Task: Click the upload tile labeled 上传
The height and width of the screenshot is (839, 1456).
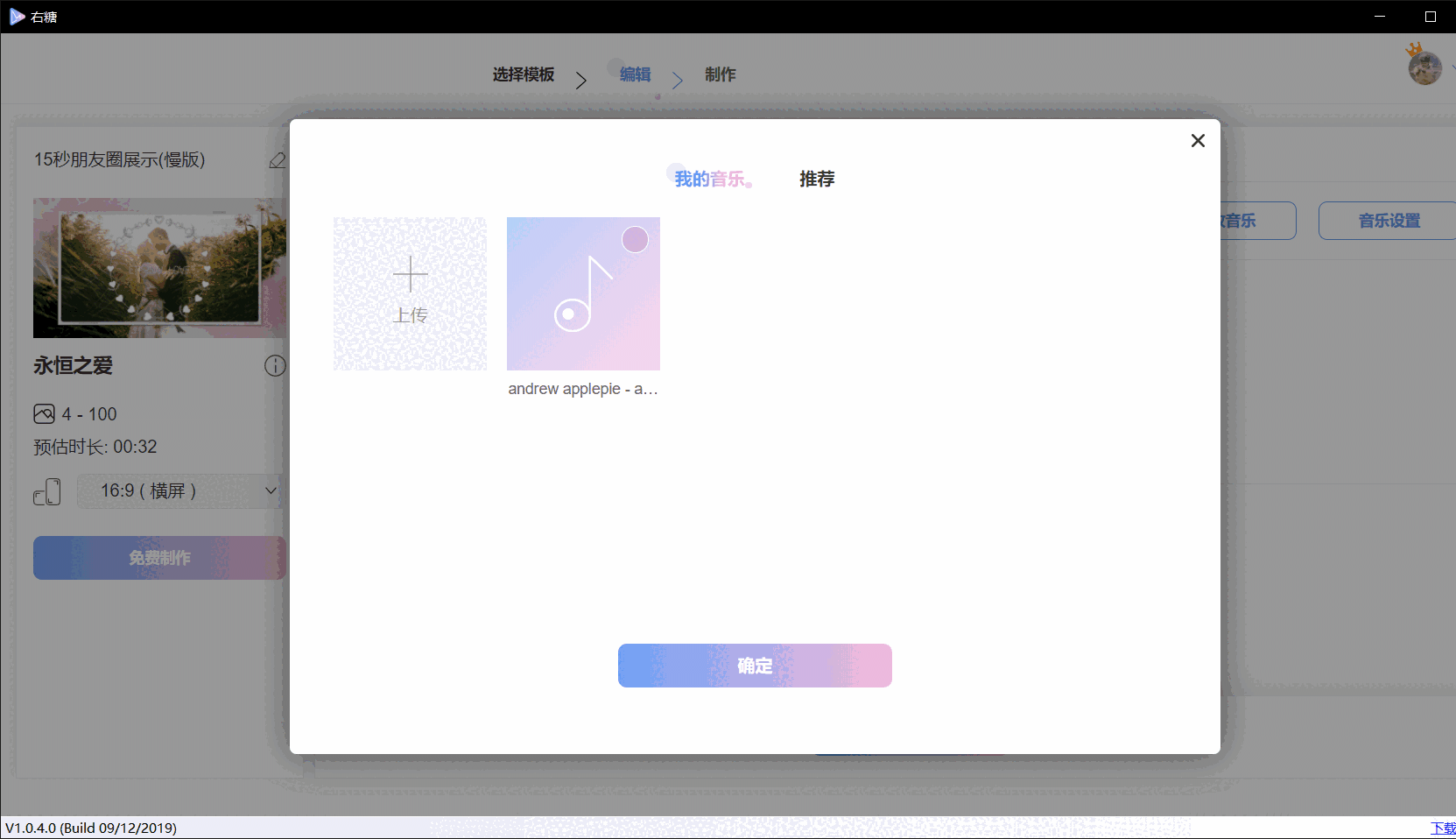Action: (410, 293)
